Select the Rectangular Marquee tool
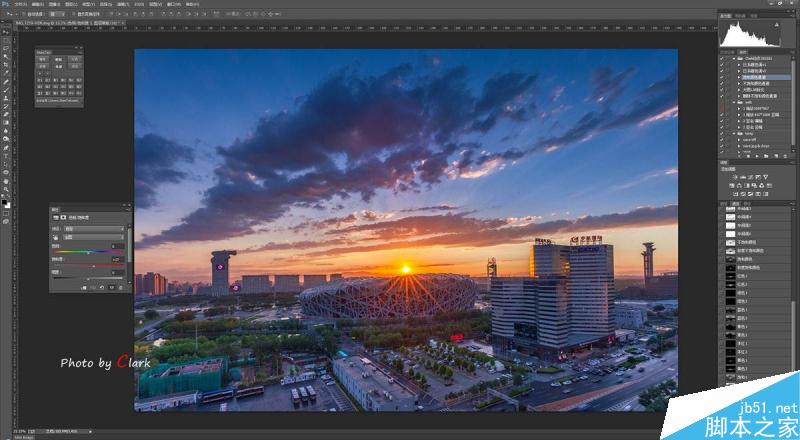 click(x=6, y=40)
